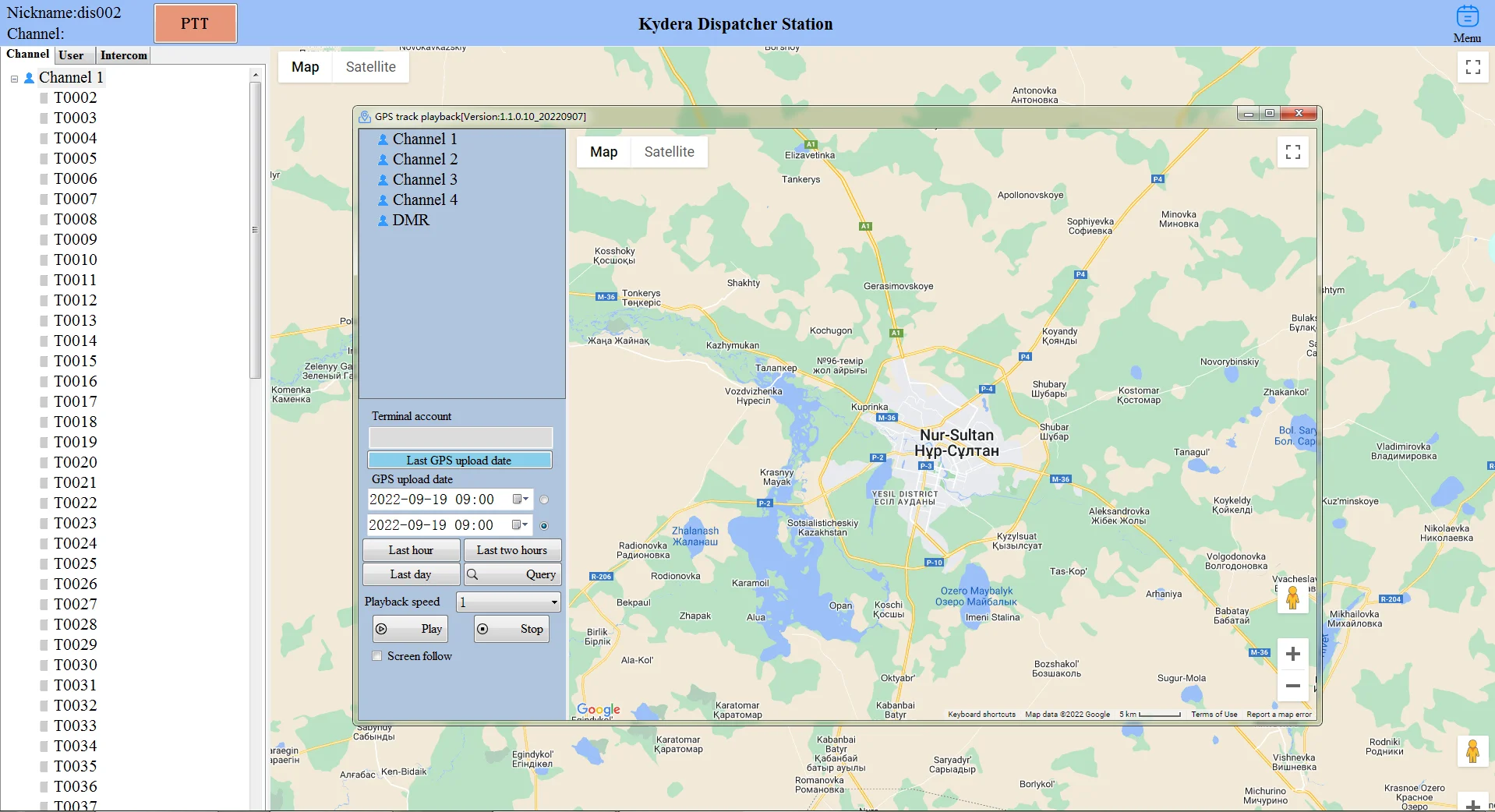
Task: Toggle fullscreen on playback window map
Action: pos(1292,152)
